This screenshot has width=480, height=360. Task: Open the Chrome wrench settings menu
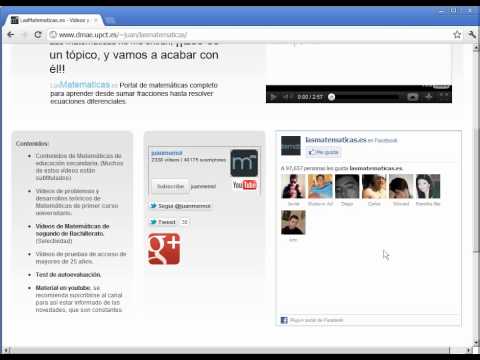(x=471, y=34)
